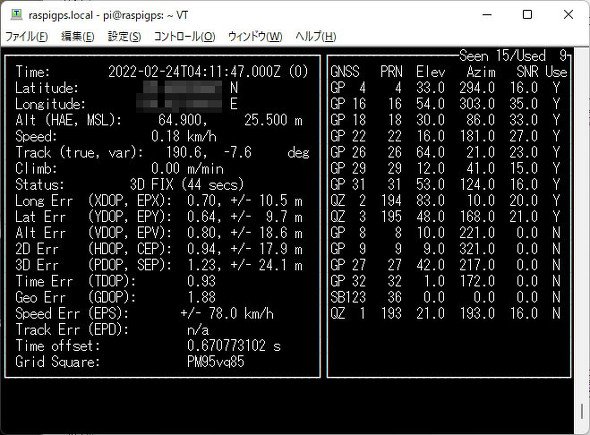Click the Azim column header
This screenshot has height=435, width=590.
point(481,71)
